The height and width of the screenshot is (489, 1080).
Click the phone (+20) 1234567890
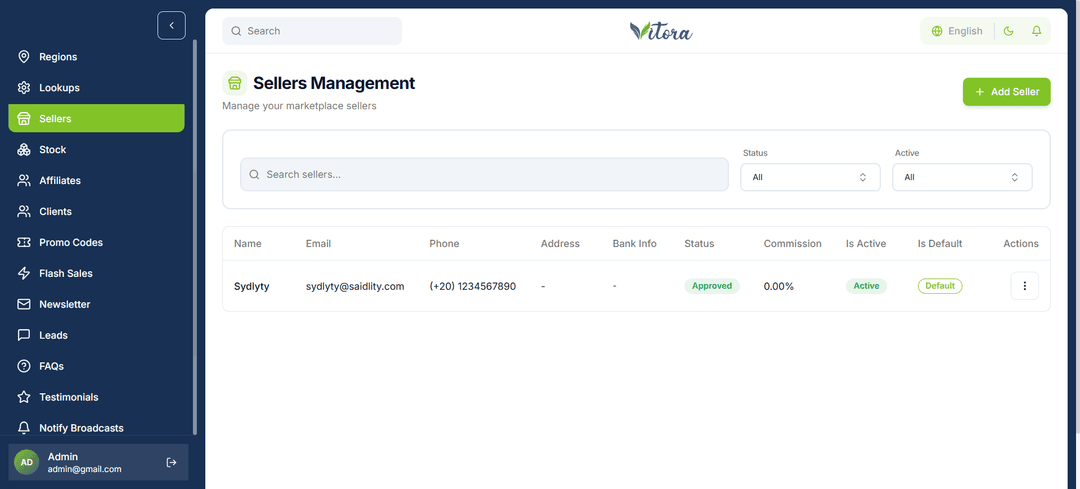coord(472,287)
